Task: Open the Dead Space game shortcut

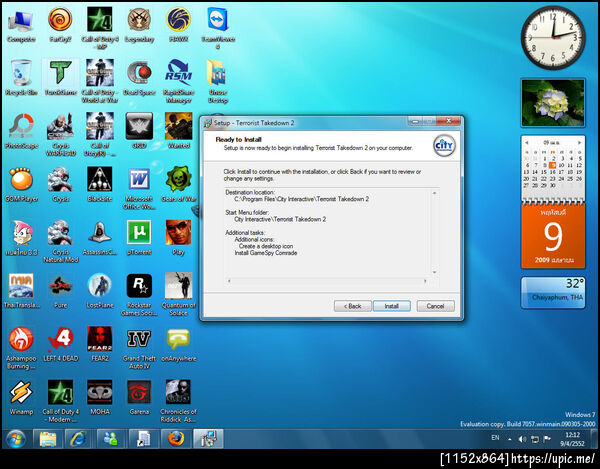Action: (139, 78)
